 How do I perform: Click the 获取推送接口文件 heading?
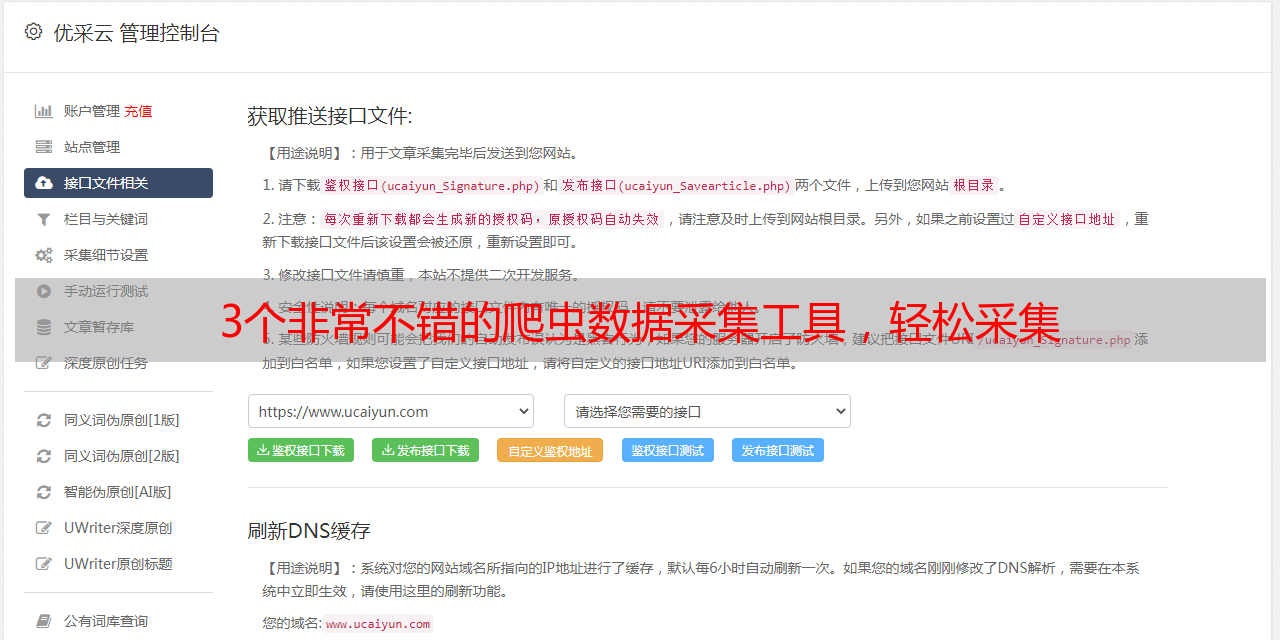[x=330, y=116]
